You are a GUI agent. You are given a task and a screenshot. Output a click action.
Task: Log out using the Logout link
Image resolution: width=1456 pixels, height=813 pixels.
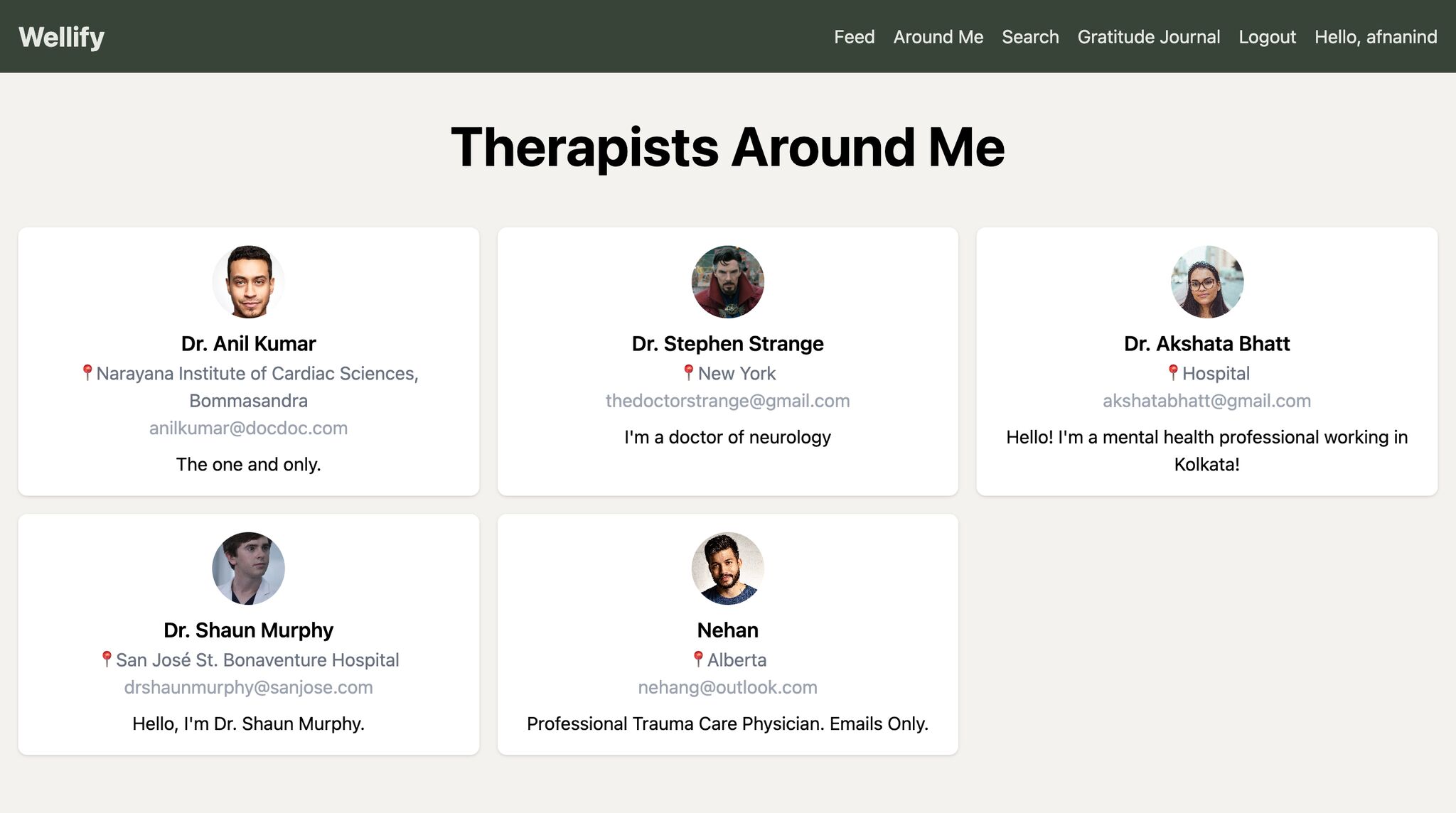tap(1267, 37)
